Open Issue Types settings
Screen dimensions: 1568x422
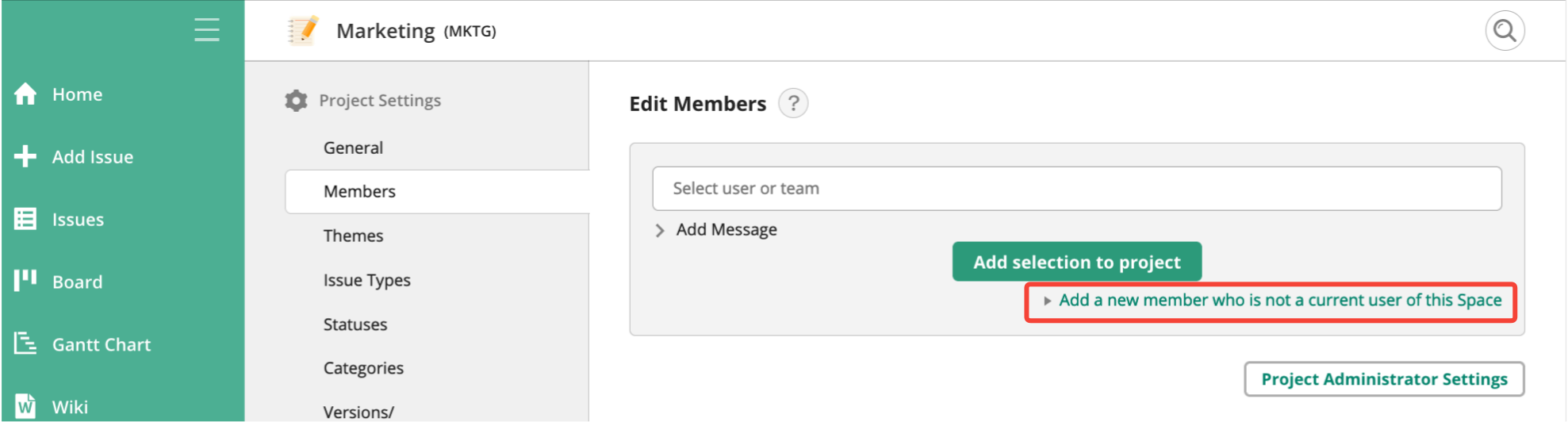[x=366, y=280]
